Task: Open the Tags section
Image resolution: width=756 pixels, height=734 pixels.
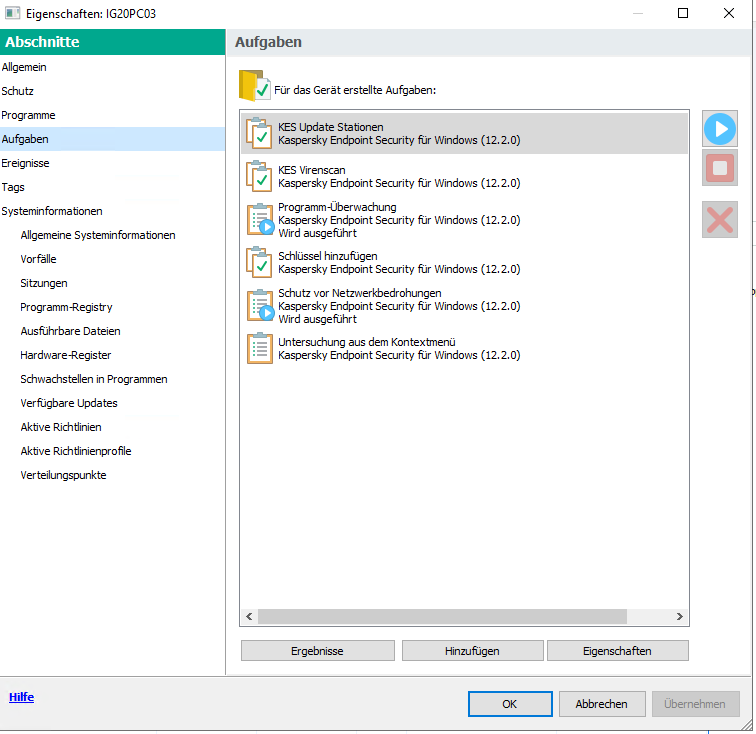Action: [x=13, y=187]
